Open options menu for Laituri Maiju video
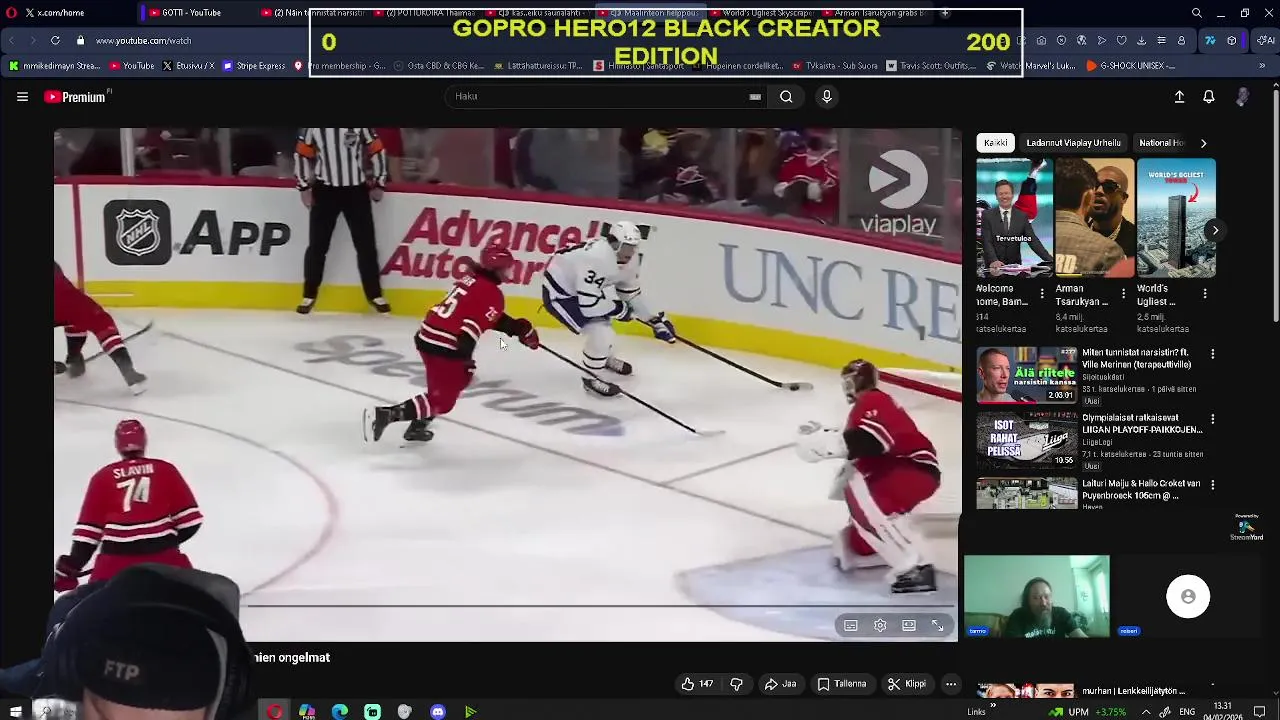This screenshot has width=1280, height=720. coord(1213,484)
